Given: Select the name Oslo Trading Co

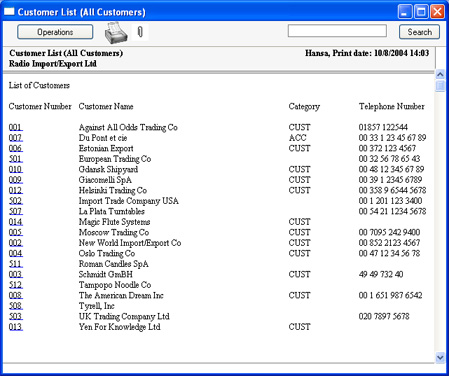Looking at the screenshot, I should [x=107, y=253].
